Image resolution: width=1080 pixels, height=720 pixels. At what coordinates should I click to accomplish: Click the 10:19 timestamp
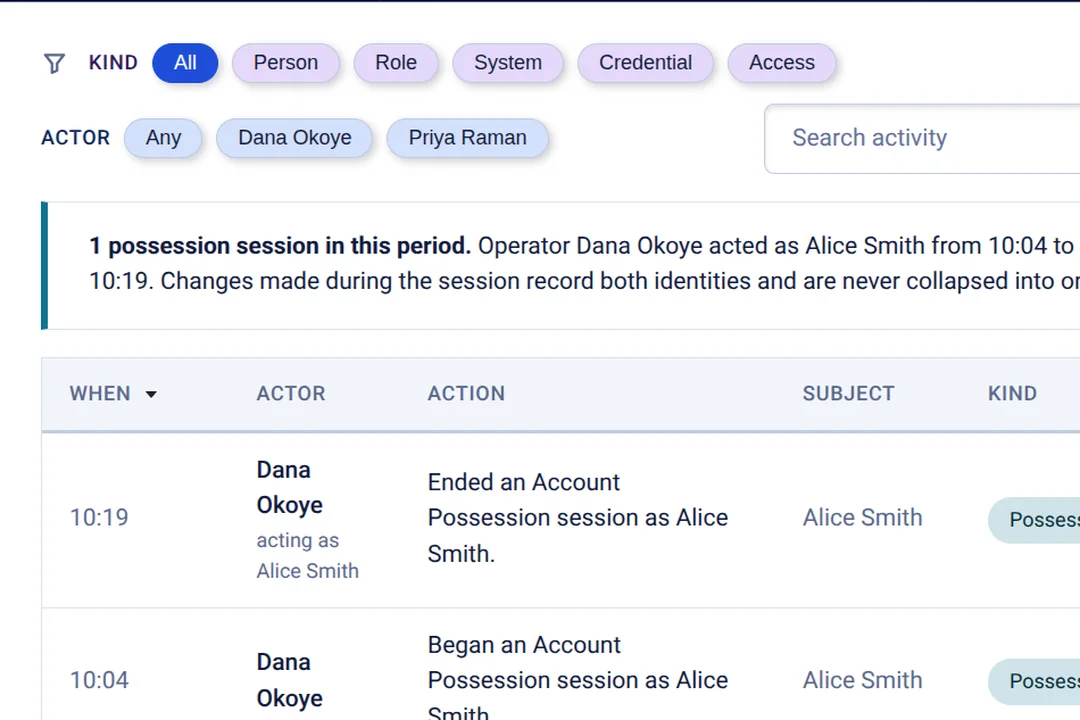click(x=99, y=517)
